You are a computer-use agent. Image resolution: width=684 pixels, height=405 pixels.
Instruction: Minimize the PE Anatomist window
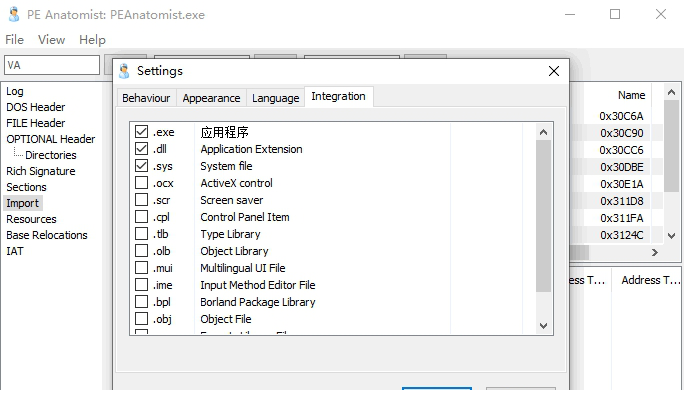click(x=570, y=14)
